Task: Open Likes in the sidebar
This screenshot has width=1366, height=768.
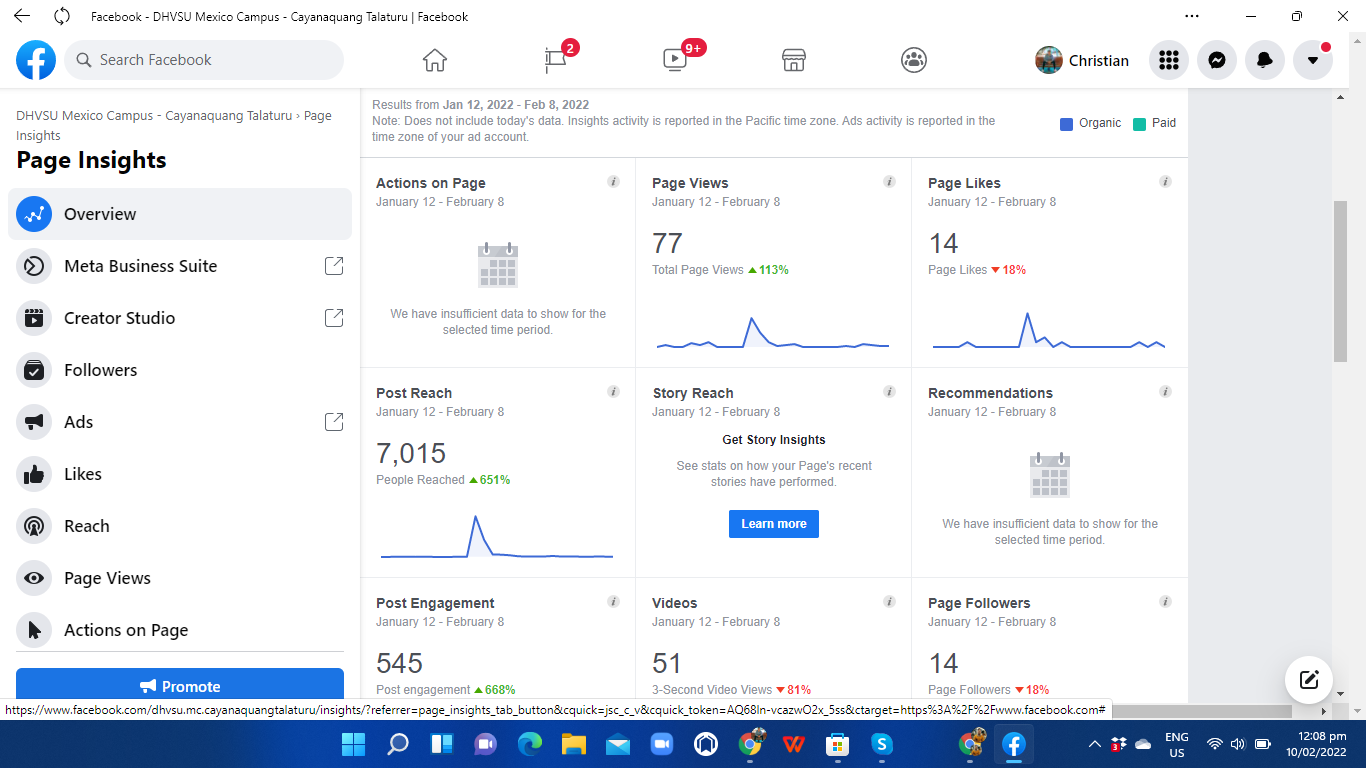Action: [180, 474]
